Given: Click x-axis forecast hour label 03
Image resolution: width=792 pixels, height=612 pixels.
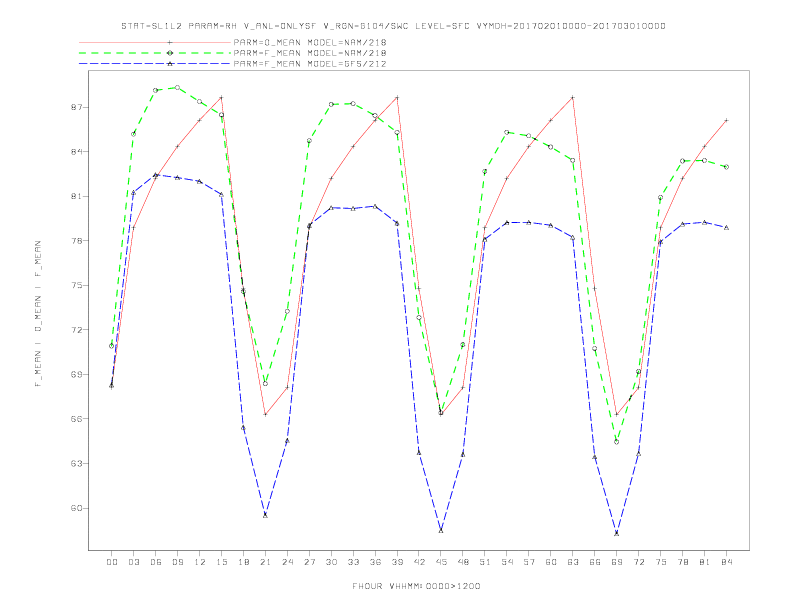Looking at the screenshot, I should pos(133,562).
